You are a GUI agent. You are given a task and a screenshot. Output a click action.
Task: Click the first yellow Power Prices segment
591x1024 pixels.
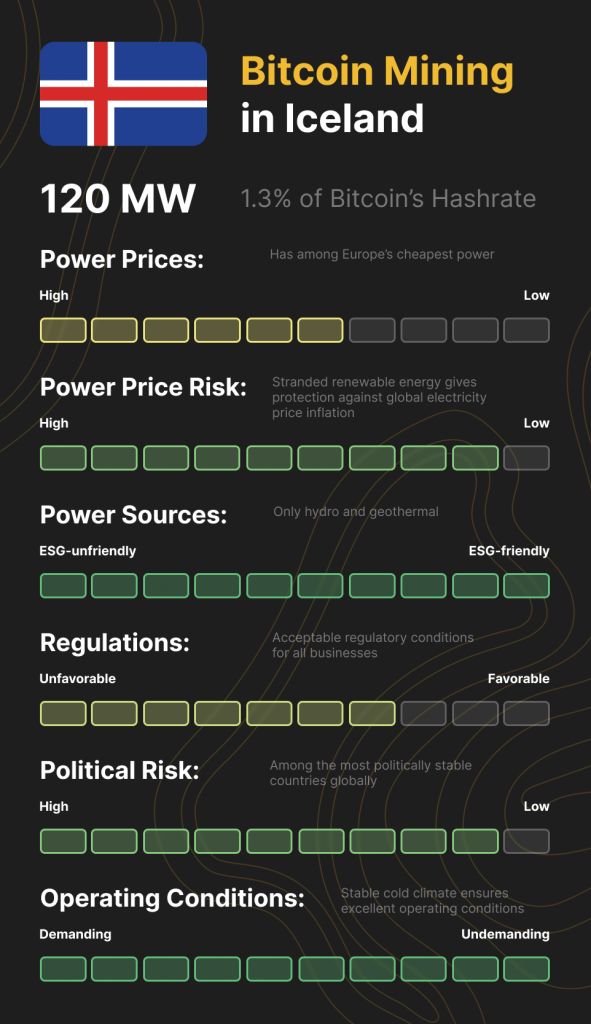(x=63, y=330)
